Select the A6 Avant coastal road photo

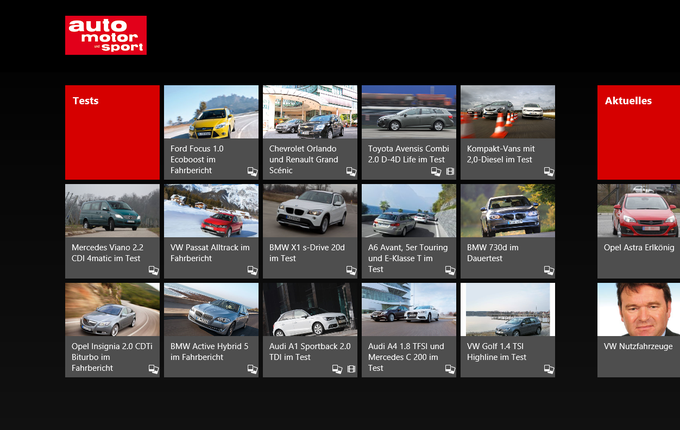[409, 211]
